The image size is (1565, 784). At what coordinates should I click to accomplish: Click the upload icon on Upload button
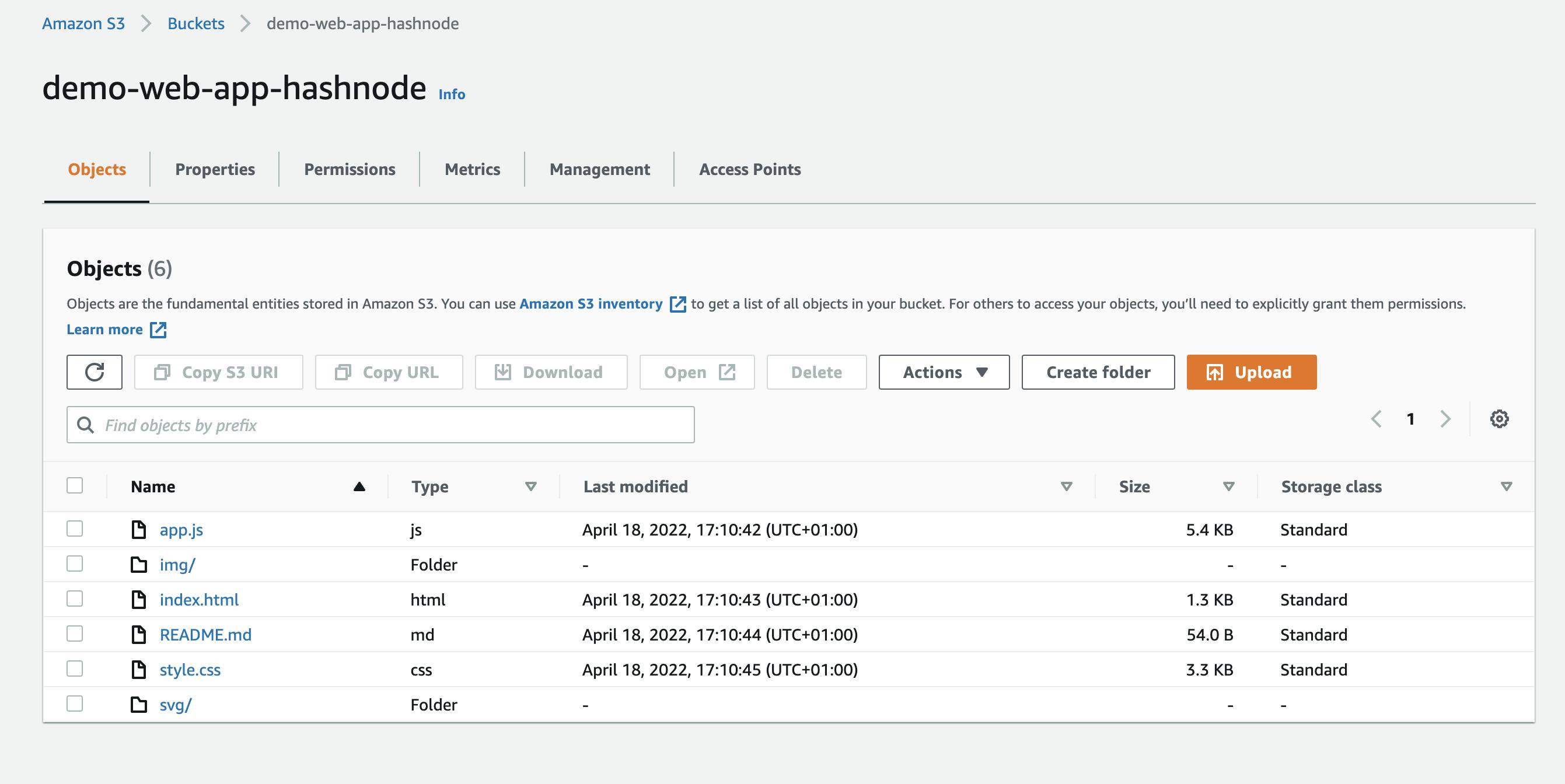point(1214,372)
